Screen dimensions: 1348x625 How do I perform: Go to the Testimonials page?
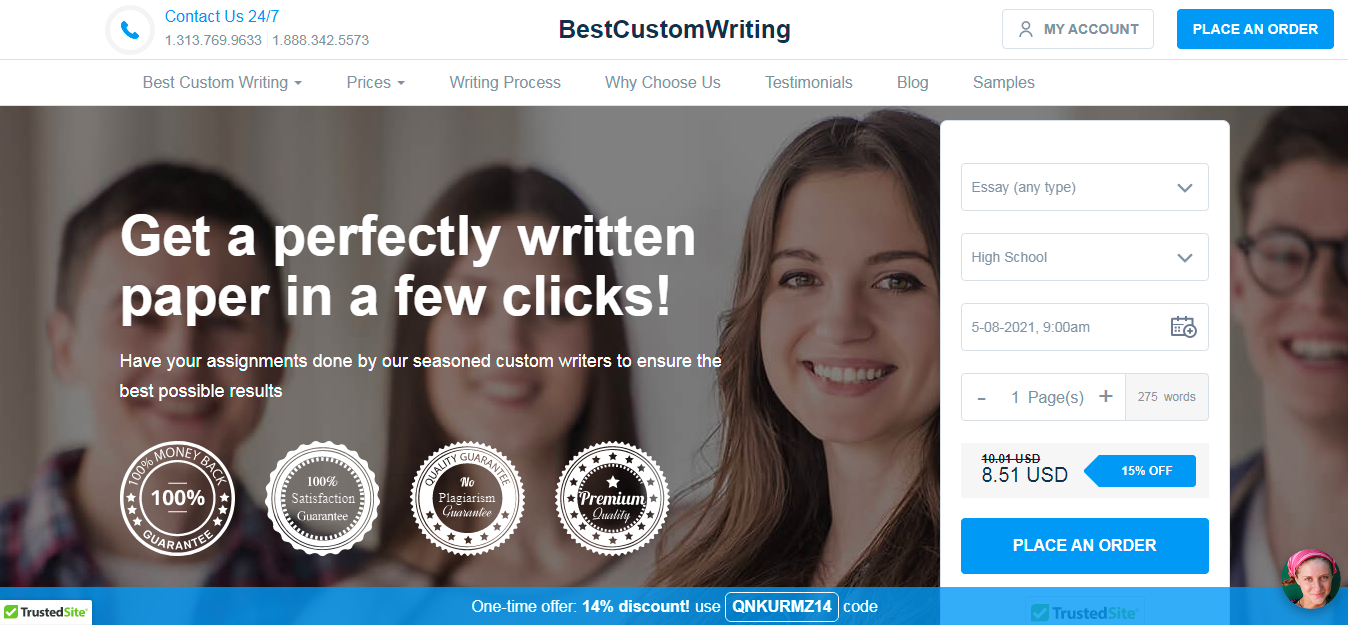click(809, 83)
